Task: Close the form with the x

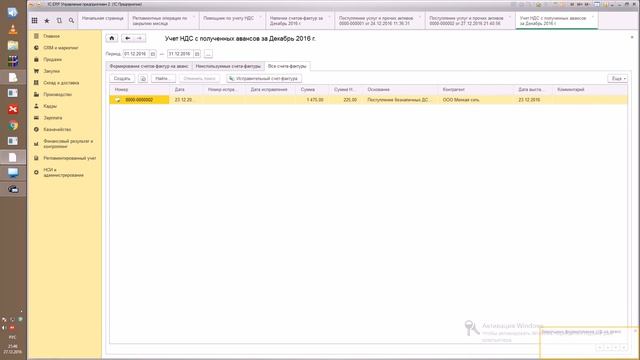Action: (632, 37)
